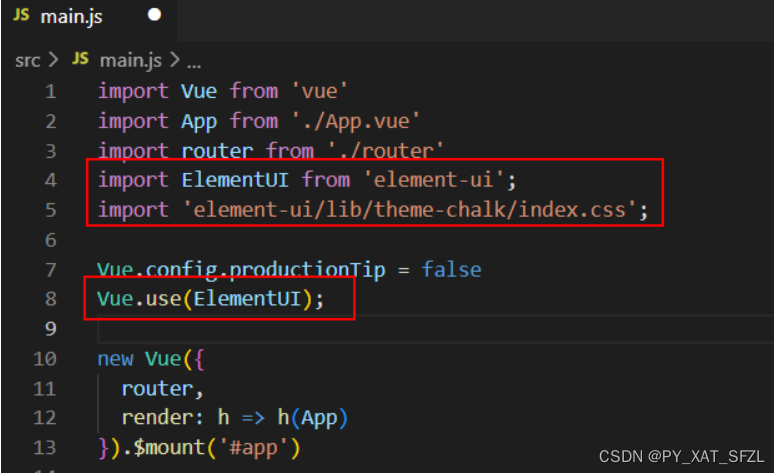Click line number 2 in the gutter
Viewport: 781px width, 475px height.
(51, 121)
